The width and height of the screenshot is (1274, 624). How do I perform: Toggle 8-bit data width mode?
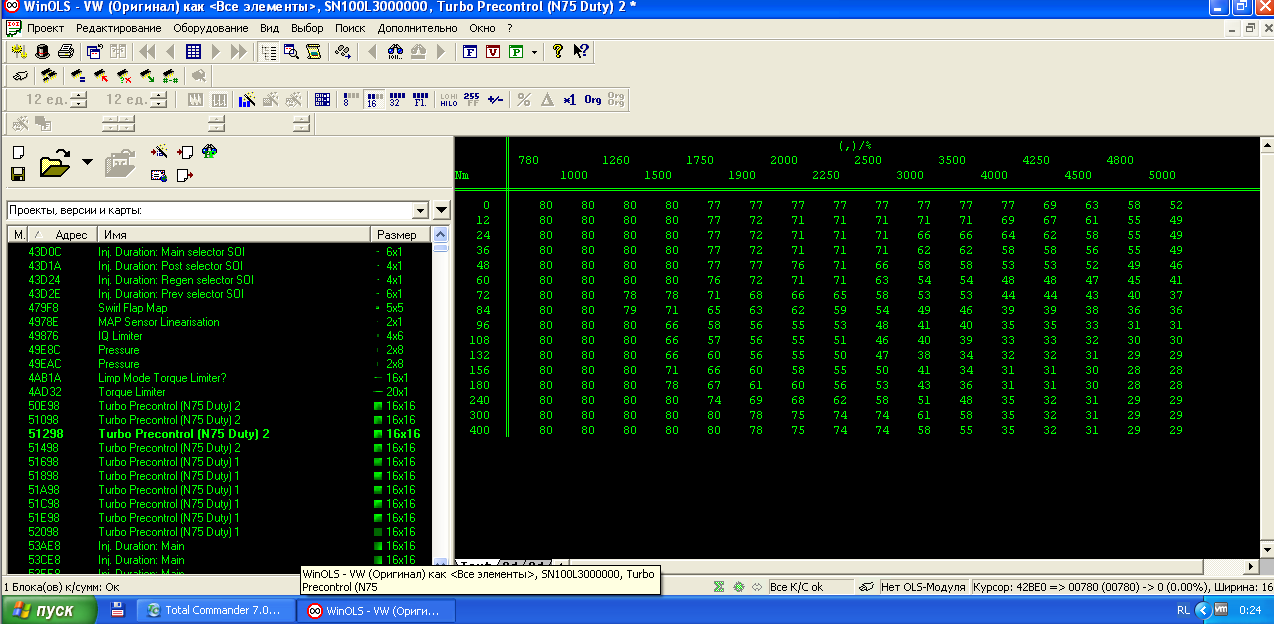point(349,100)
